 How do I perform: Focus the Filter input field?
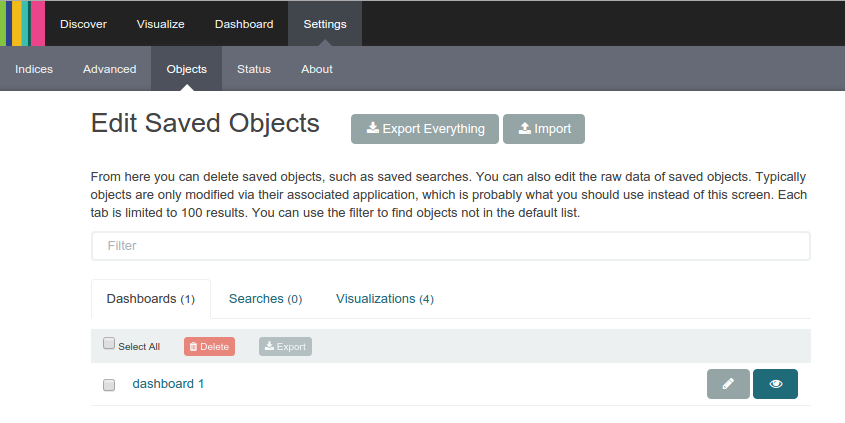pos(451,246)
